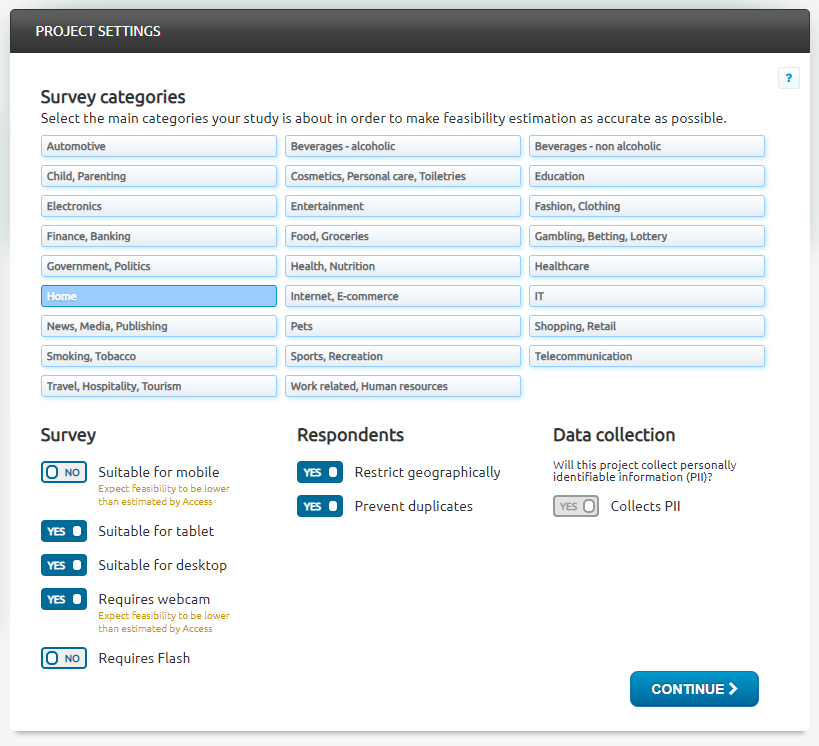This screenshot has width=819, height=746.
Task: Select the Pets category
Action: pos(402,326)
